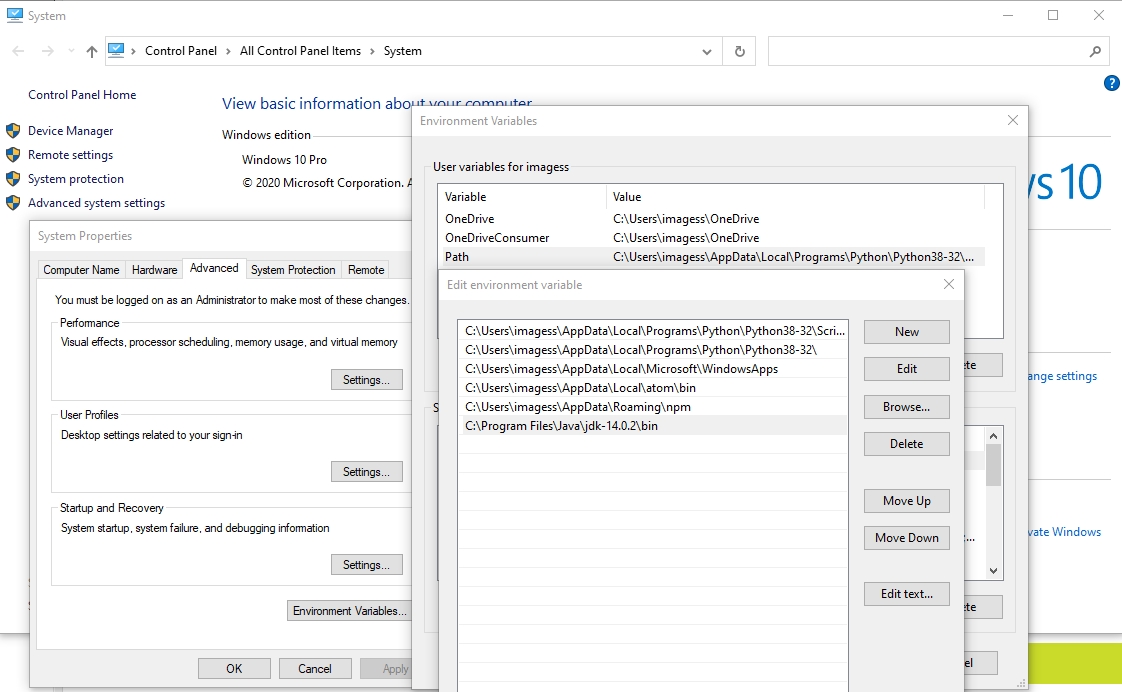
Task: Expand the chevron after Control Panel breadcrumb
Action: pyautogui.click(x=228, y=52)
